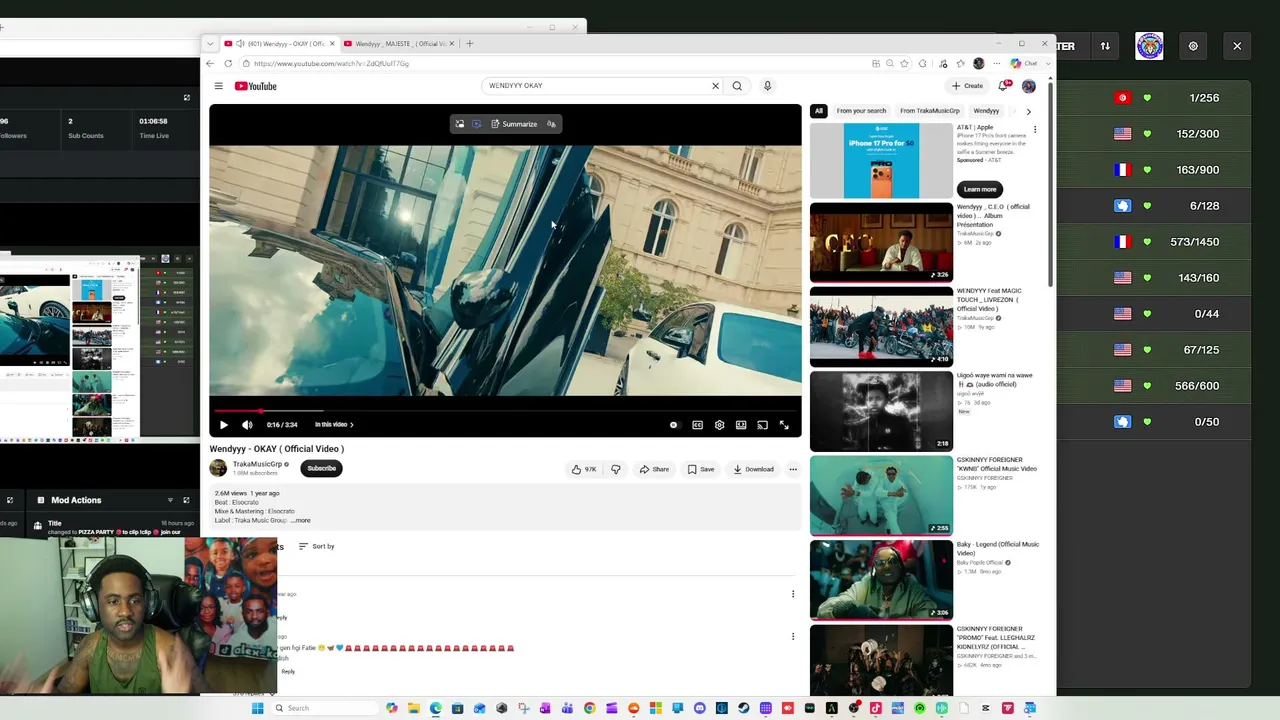The height and width of the screenshot is (720, 1280).
Task: Show more filter chips with the arrow
Action: tap(1028, 111)
